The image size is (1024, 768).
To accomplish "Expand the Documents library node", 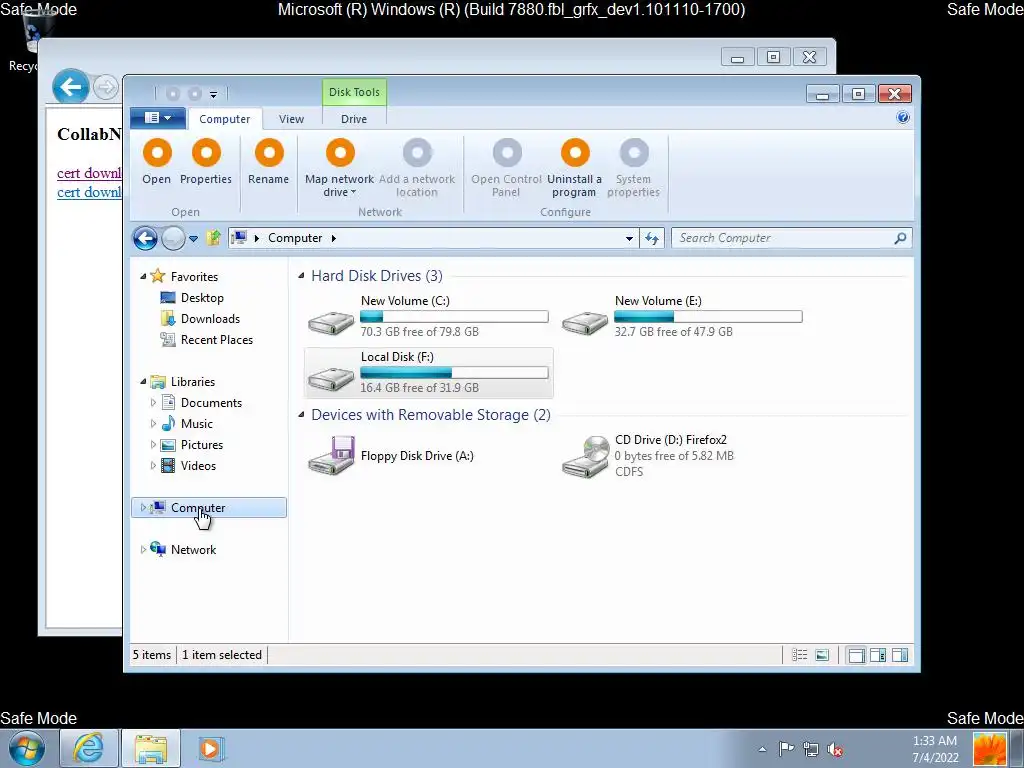I will click(x=153, y=403).
